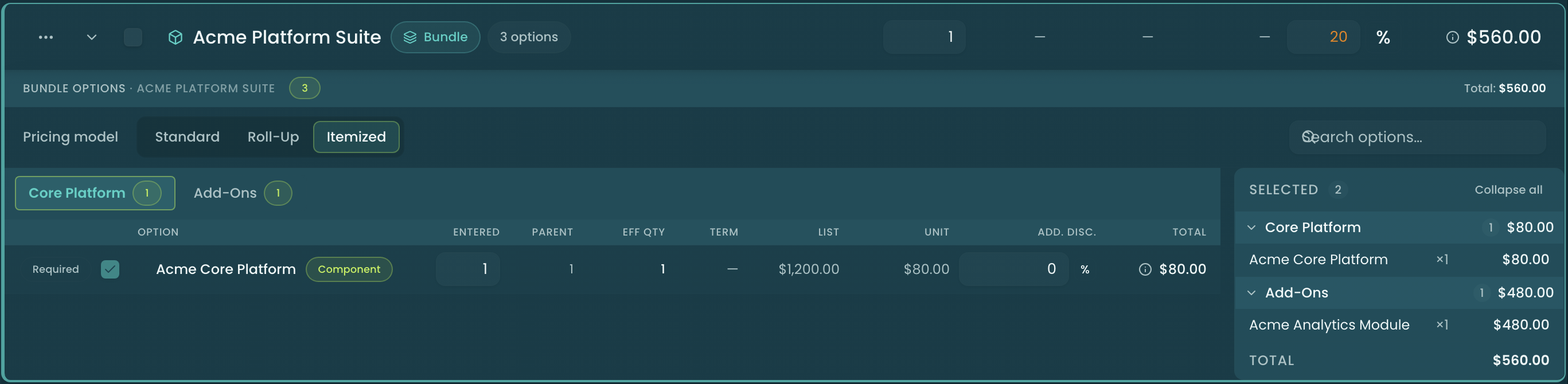Select the Standard pricing model
Image resolution: width=1568 pixels, height=384 pixels.
click(x=187, y=137)
